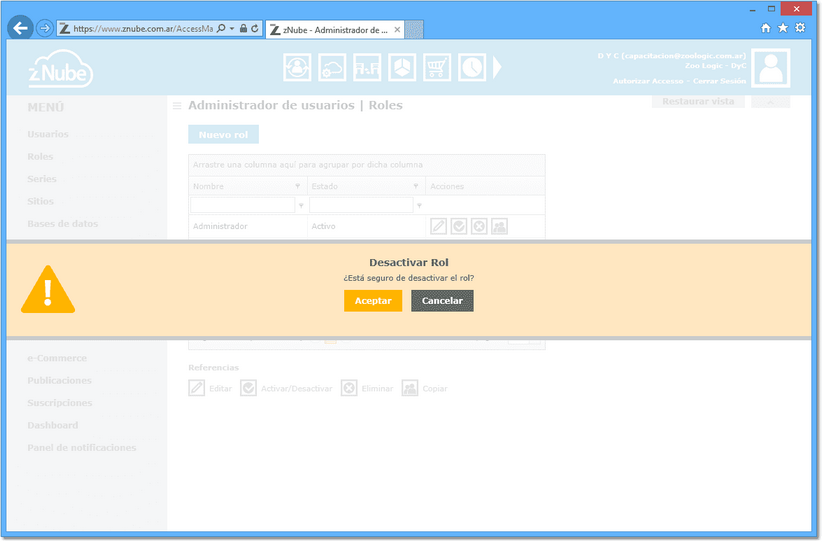Click the edit pencil icon for Administrador
The image size is (822, 542).
tap(438, 226)
